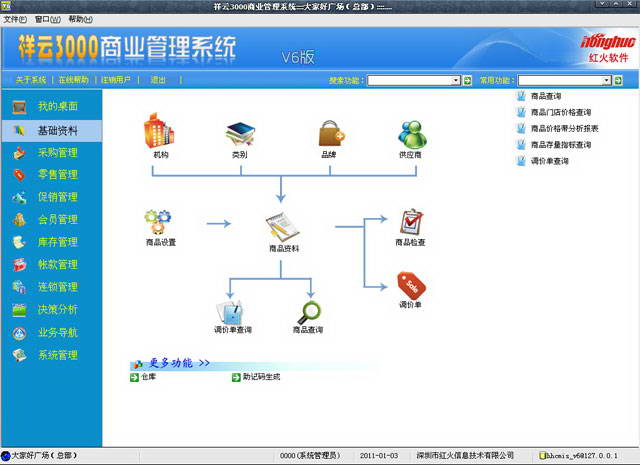Select the 会员管理 sidebar label
This screenshot has width=640, height=465.
[x=58, y=220]
